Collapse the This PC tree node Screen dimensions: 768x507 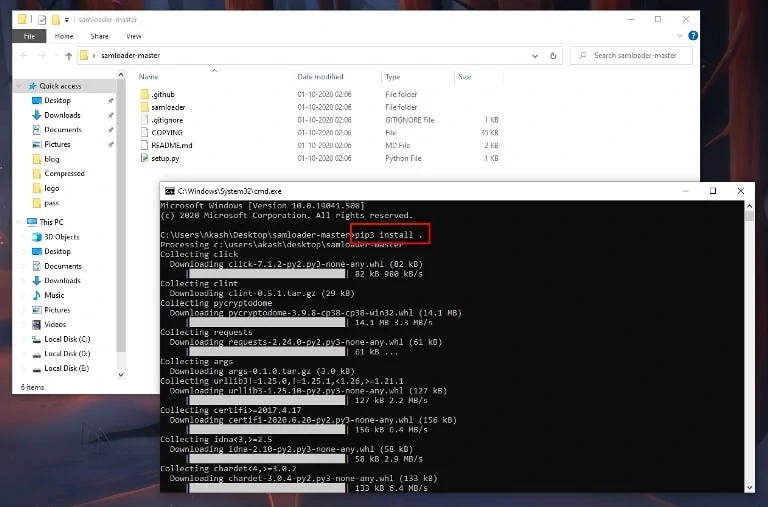coord(19,222)
